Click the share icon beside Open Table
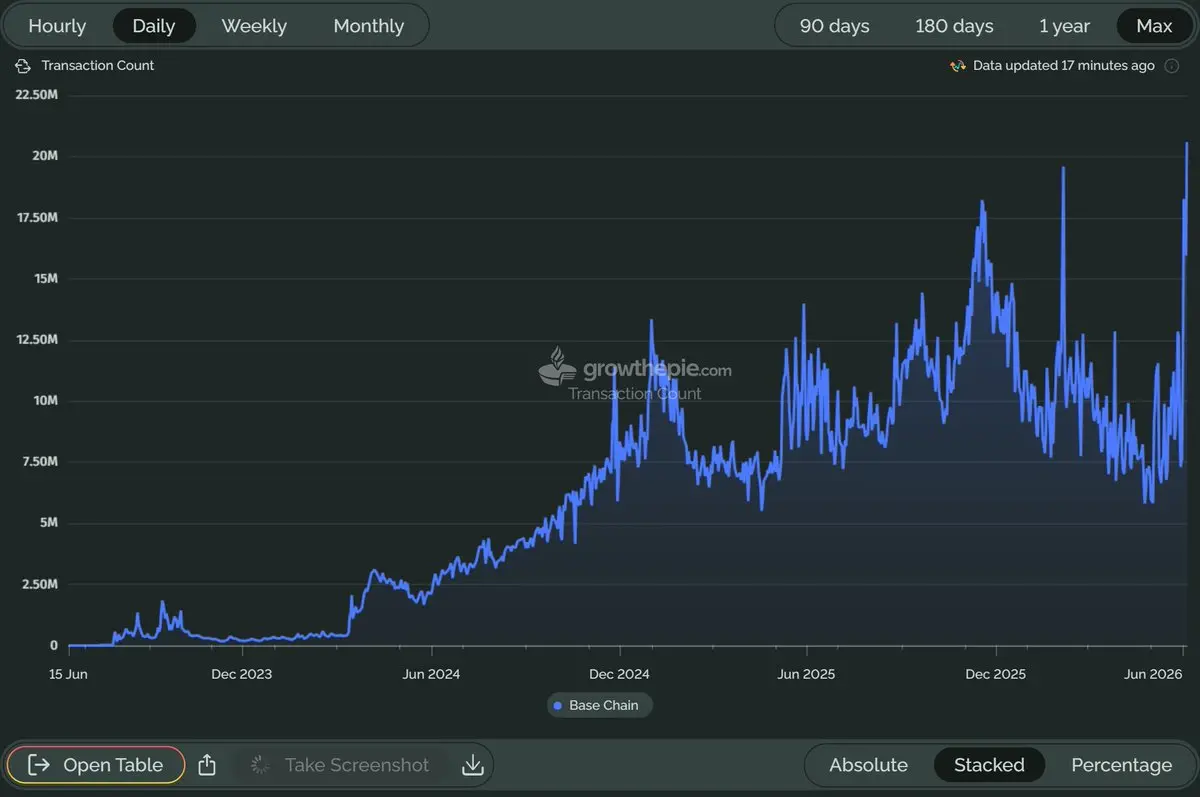 point(207,765)
